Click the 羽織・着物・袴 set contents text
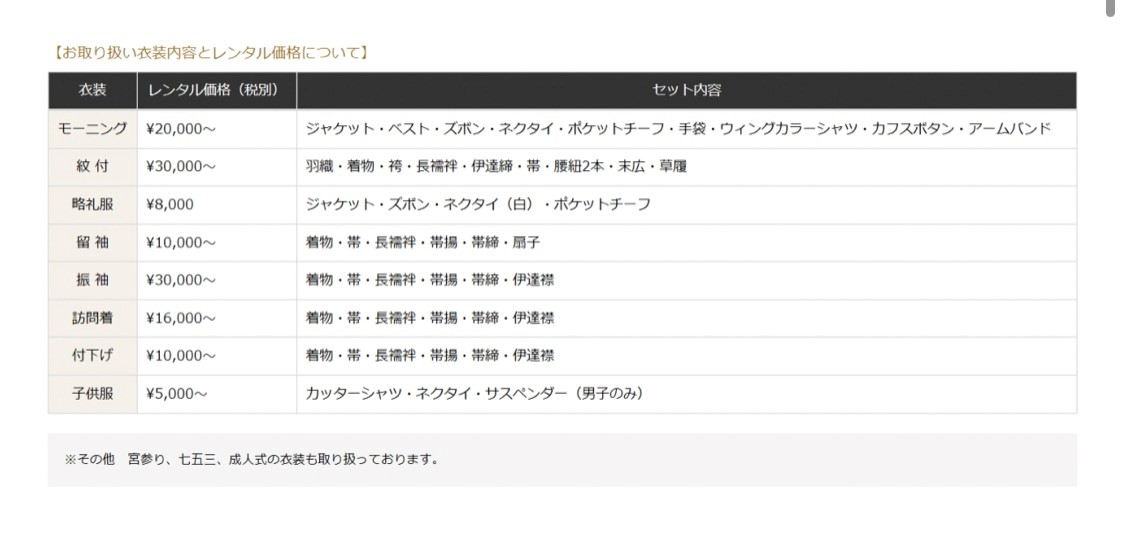The height and width of the screenshot is (539, 1124). click(x=496, y=167)
